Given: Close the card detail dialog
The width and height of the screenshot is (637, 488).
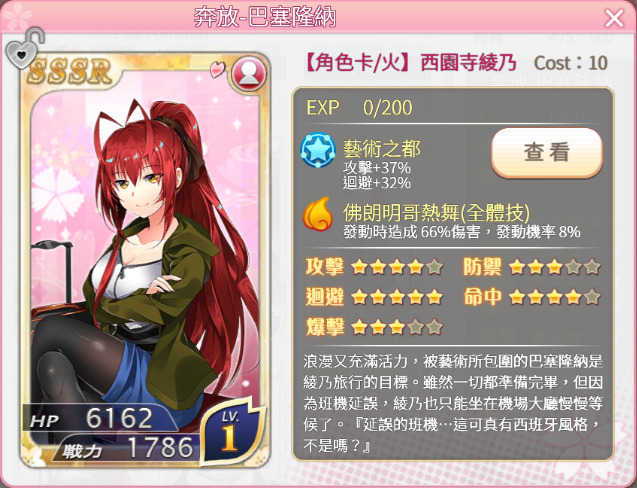Looking at the screenshot, I should (614, 18).
